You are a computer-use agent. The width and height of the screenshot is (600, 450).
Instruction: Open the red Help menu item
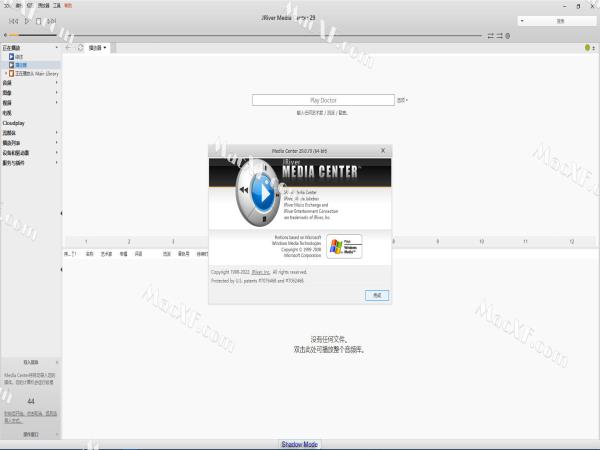68,5
